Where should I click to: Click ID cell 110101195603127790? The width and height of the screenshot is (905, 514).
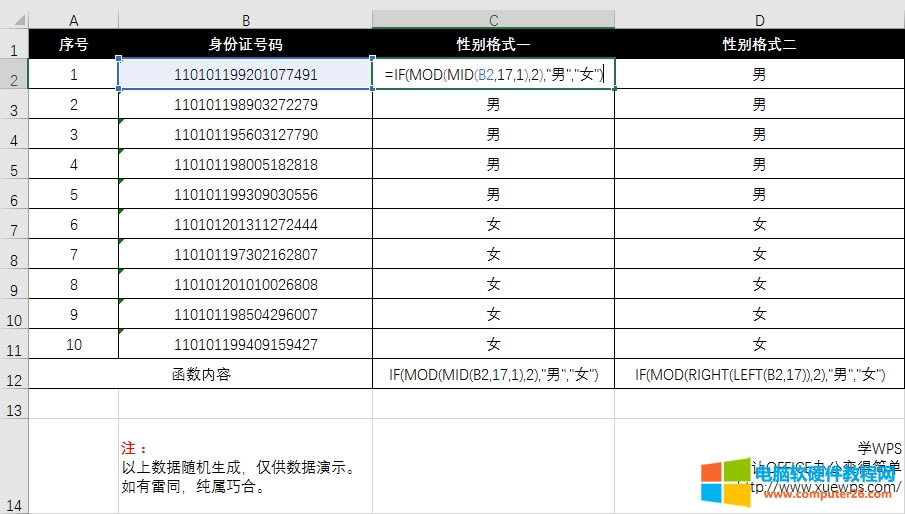tap(245, 134)
